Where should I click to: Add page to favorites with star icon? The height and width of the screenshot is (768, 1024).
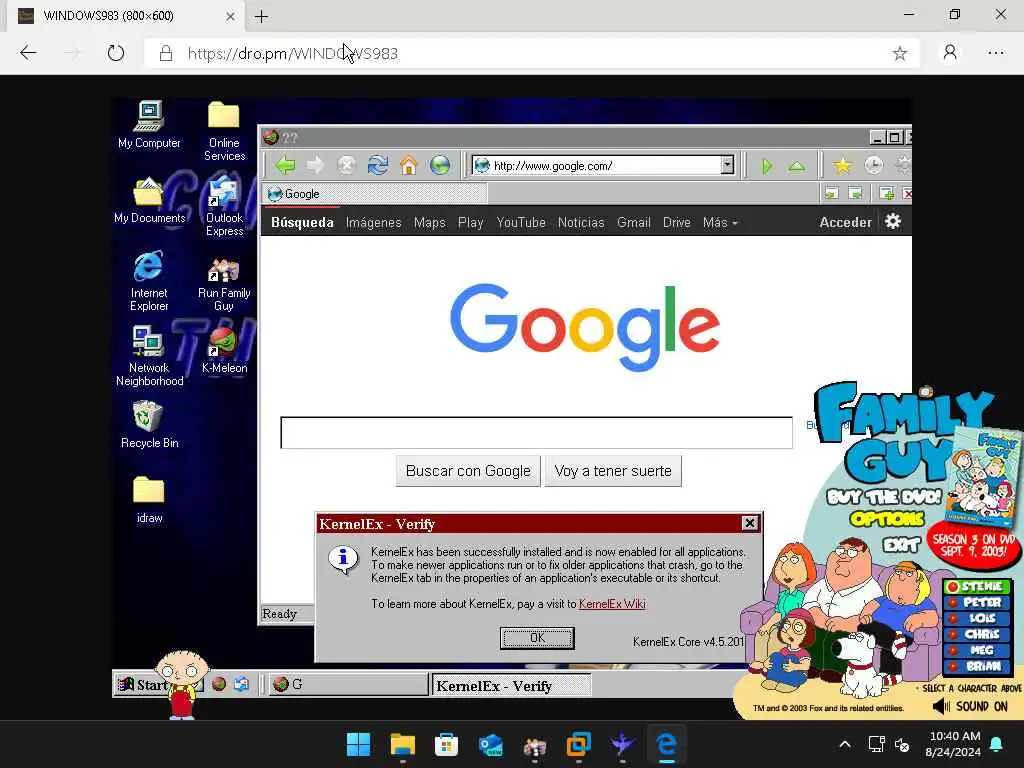click(900, 54)
